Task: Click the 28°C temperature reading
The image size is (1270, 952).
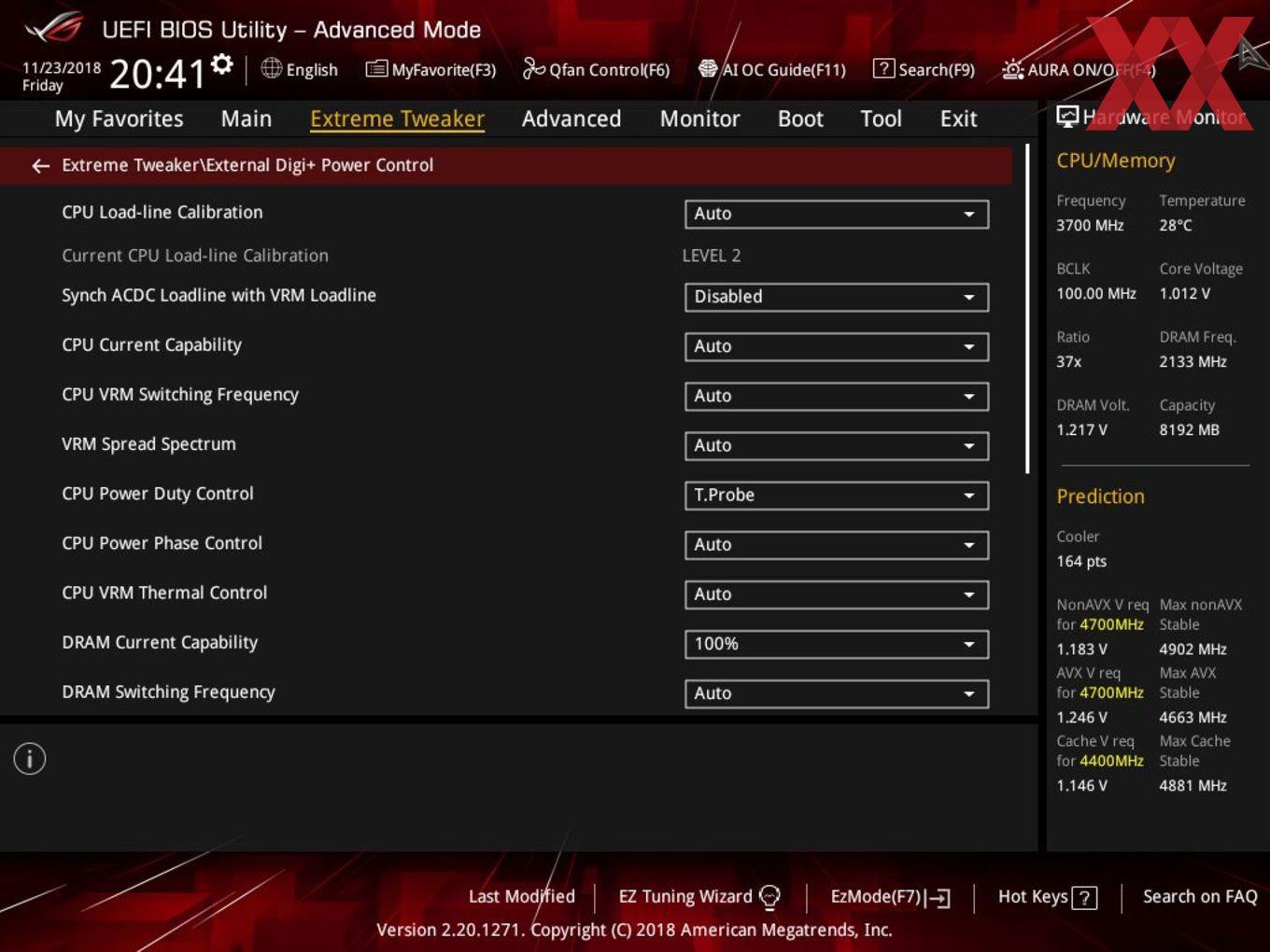Action: pos(1176,225)
